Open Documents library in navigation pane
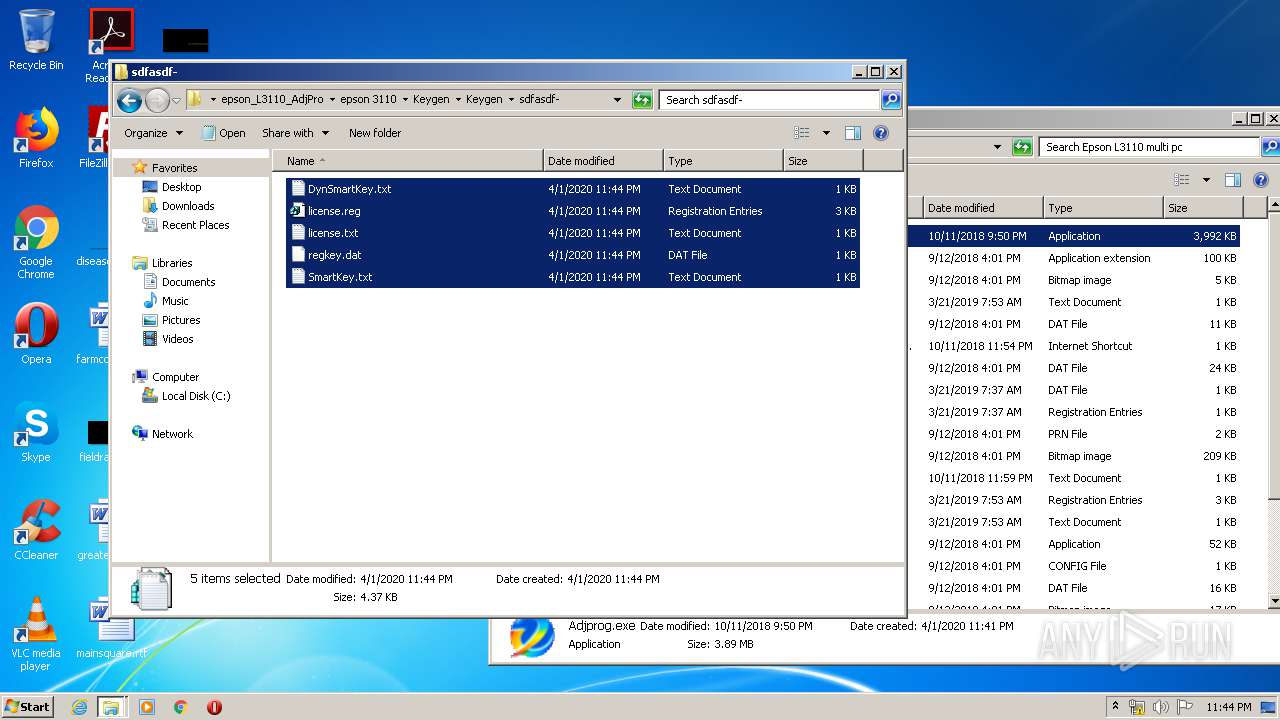Screen dimensions: 1280x720 pyautogui.click(x=188, y=282)
